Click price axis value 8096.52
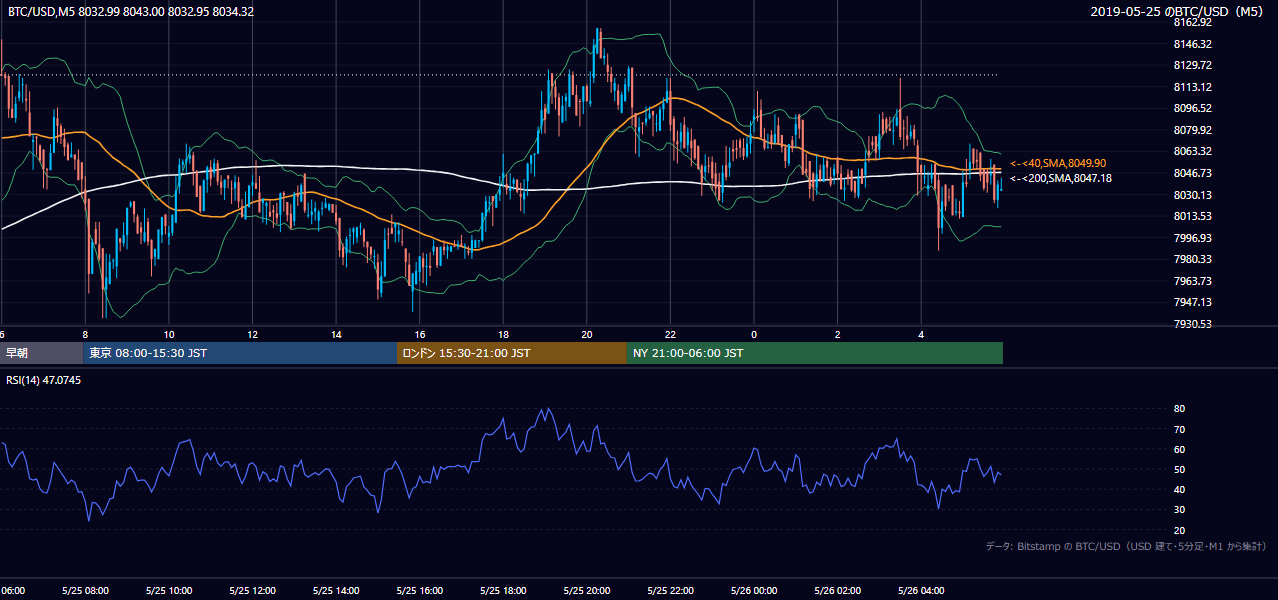Viewport: 1278px width, 600px height. click(1192, 108)
